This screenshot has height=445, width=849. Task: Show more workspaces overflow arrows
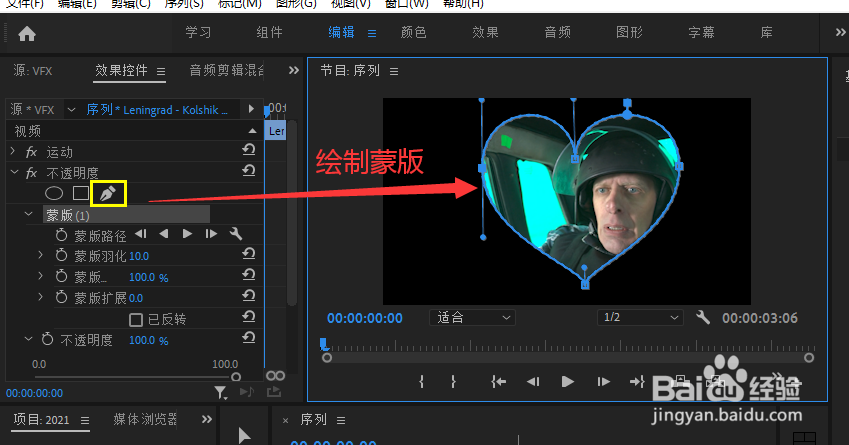tap(840, 32)
